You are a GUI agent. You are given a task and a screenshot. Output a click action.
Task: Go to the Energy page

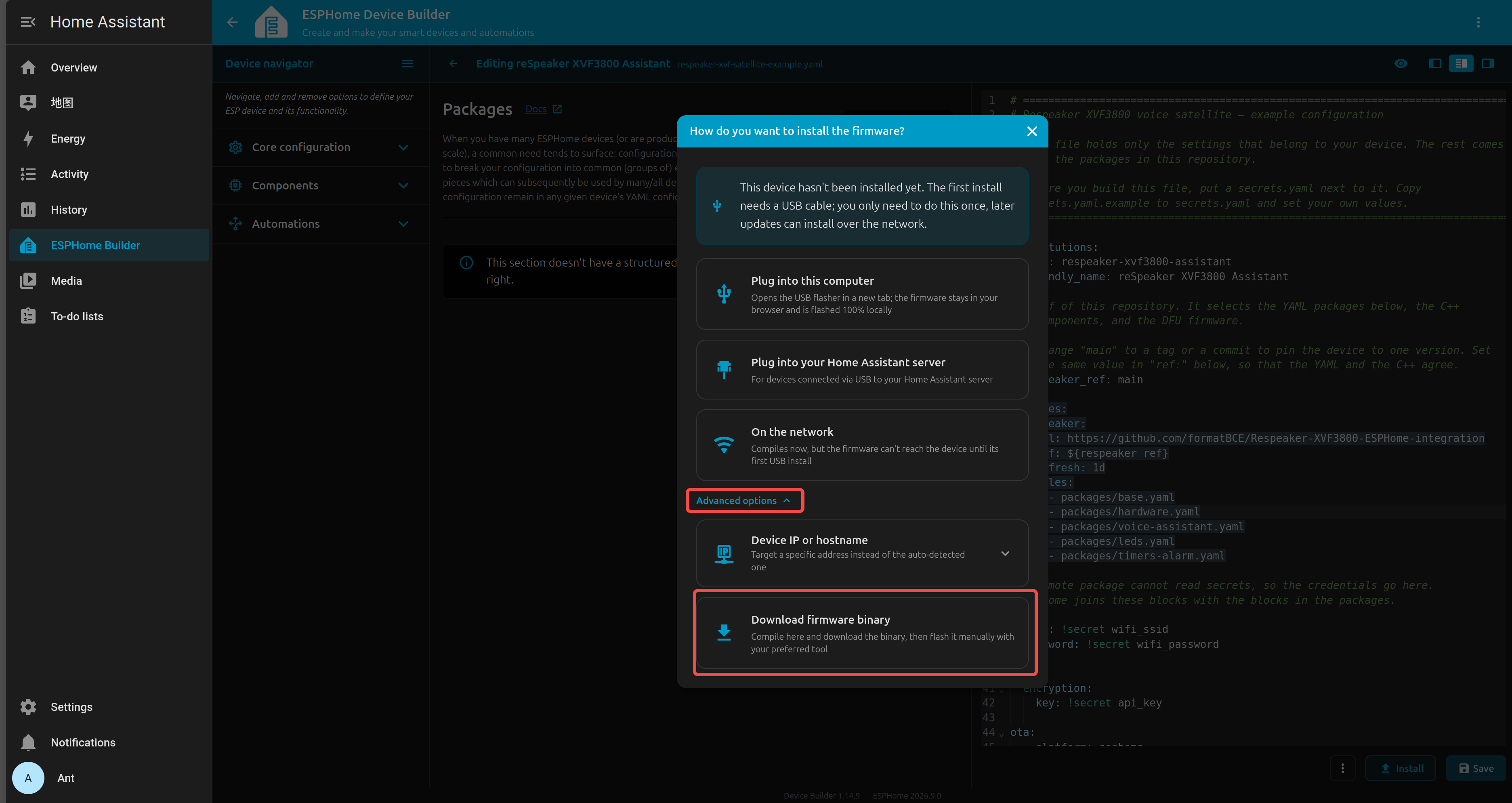pyautogui.click(x=109, y=139)
